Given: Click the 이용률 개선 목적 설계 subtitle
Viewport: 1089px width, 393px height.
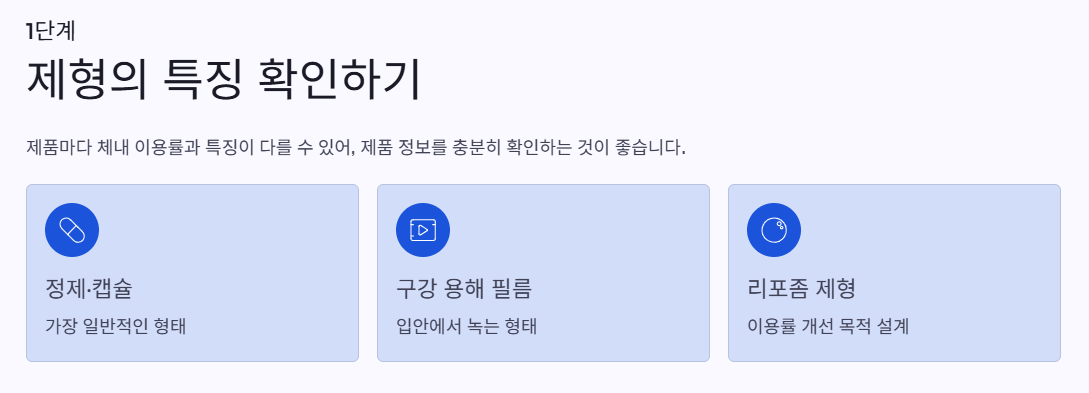Looking at the screenshot, I should tap(828, 326).
